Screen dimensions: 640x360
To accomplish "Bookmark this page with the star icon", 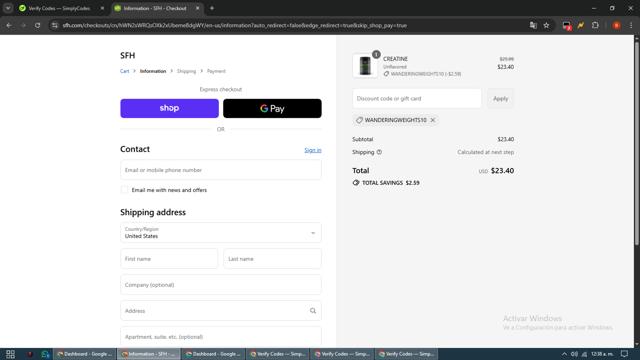I will pos(547,25).
